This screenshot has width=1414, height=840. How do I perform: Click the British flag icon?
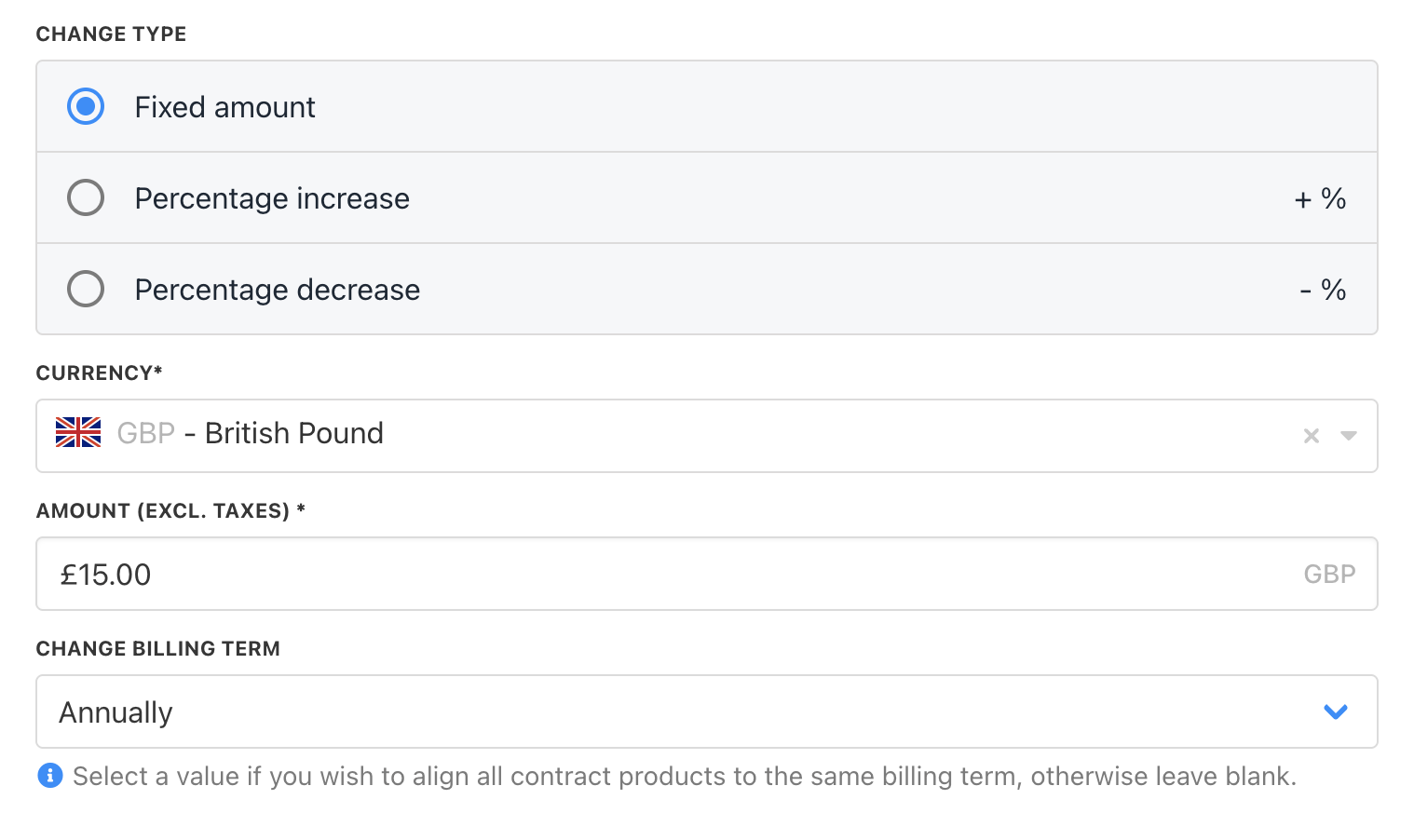pos(78,433)
